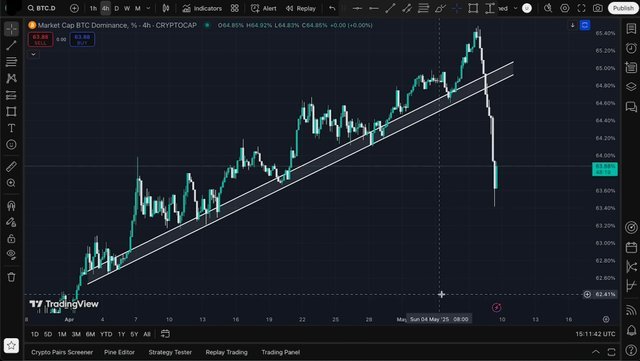Image resolution: width=640 pixels, height=361 pixels.
Task: Create an Alert
Action: [x=263, y=8]
